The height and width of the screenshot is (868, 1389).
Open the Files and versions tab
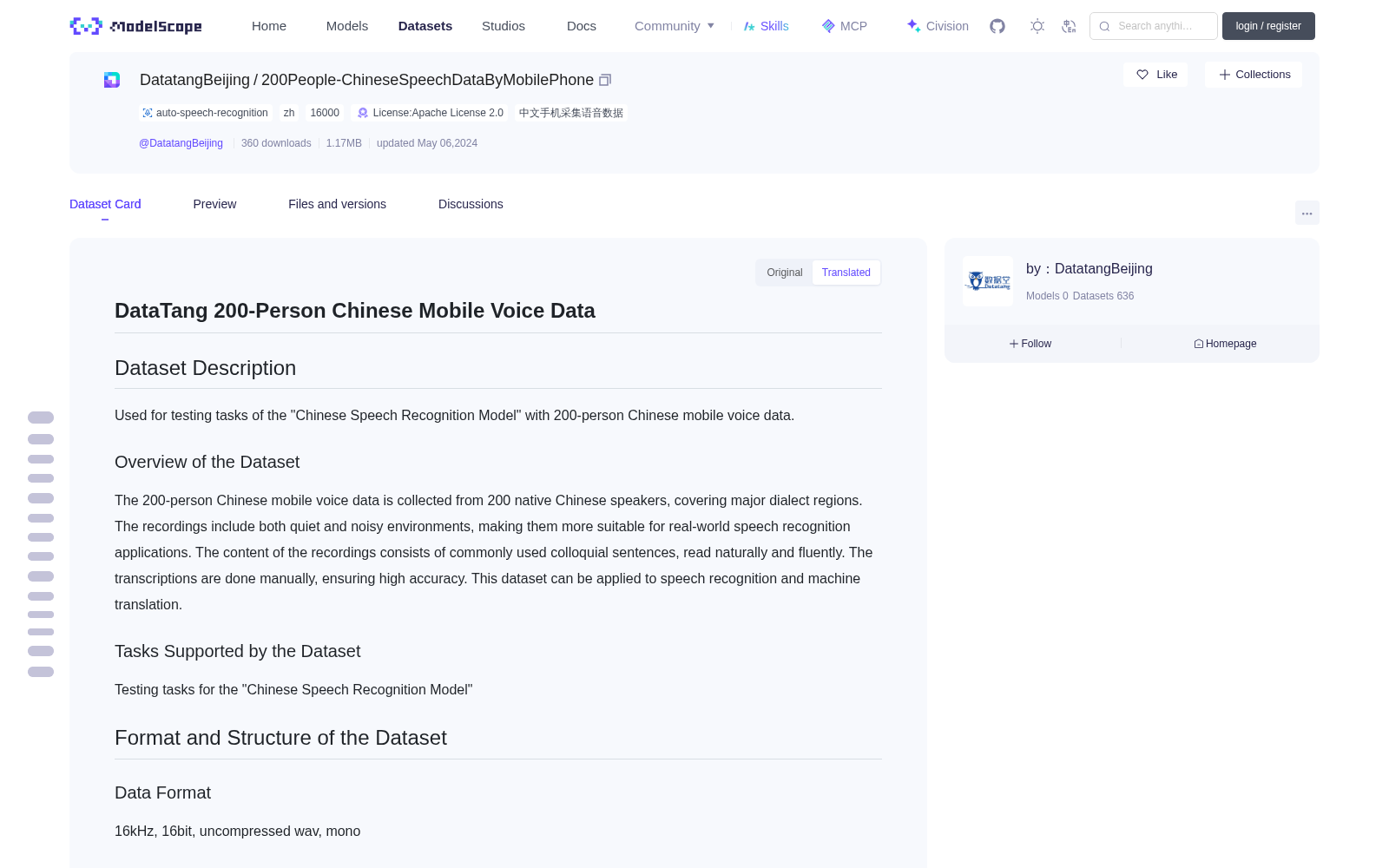337,204
